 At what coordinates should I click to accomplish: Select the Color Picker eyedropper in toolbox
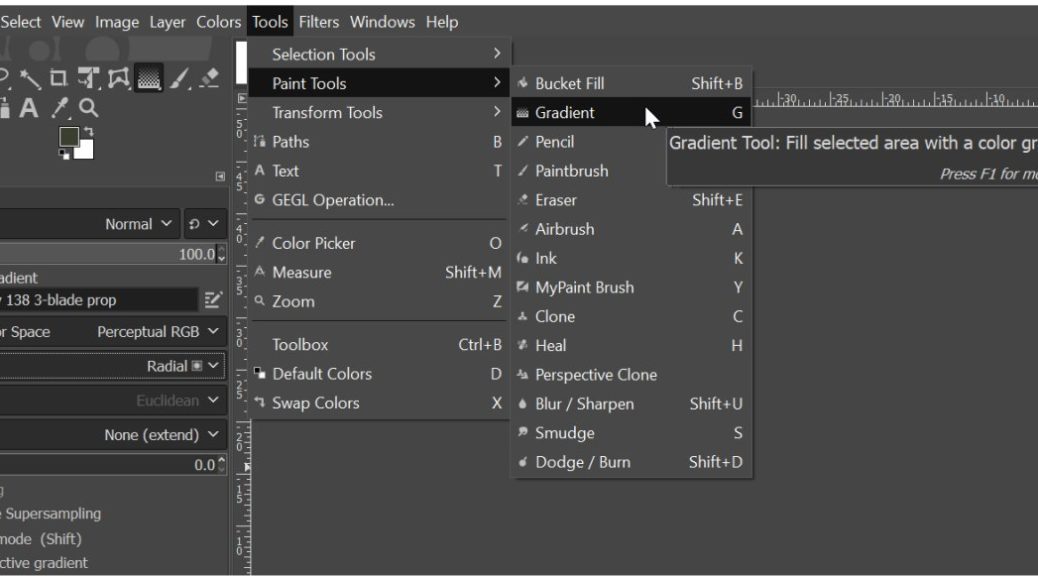click(x=61, y=107)
